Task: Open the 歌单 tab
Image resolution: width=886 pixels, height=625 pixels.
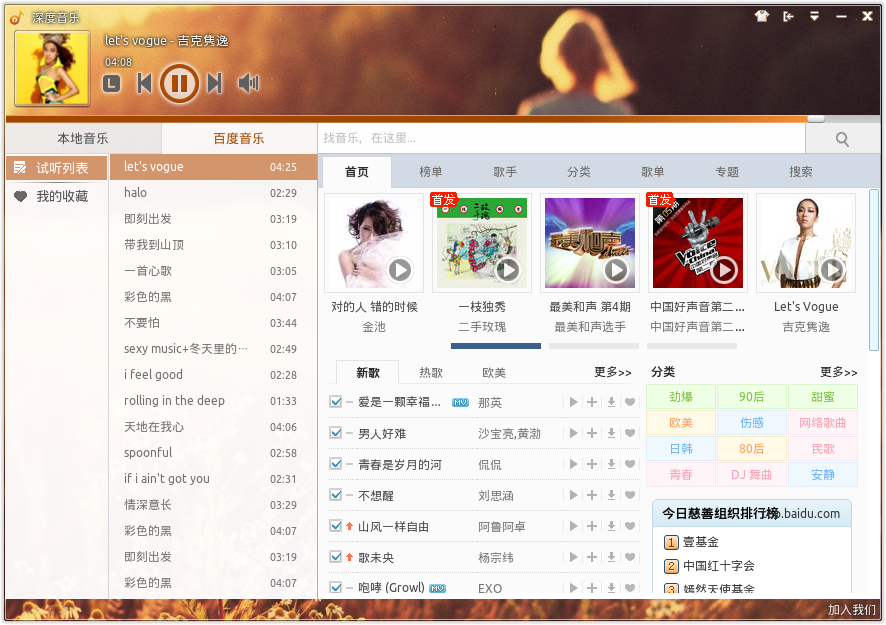Action: point(653,172)
